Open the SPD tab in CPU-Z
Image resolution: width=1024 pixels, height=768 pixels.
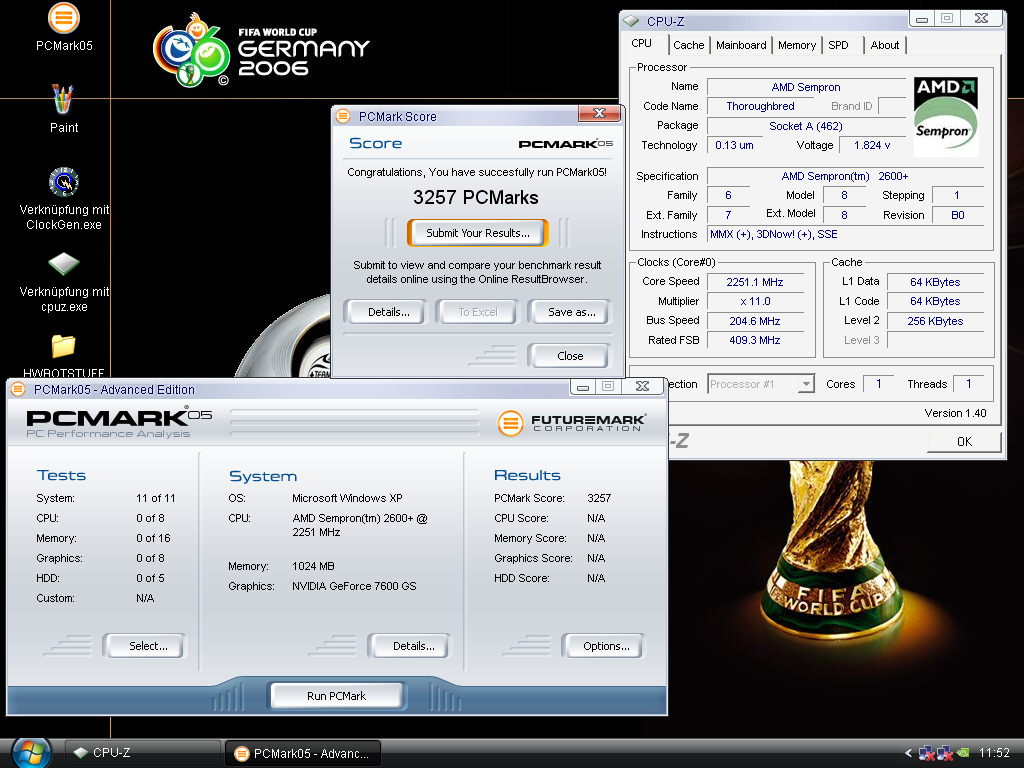(839, 45)
